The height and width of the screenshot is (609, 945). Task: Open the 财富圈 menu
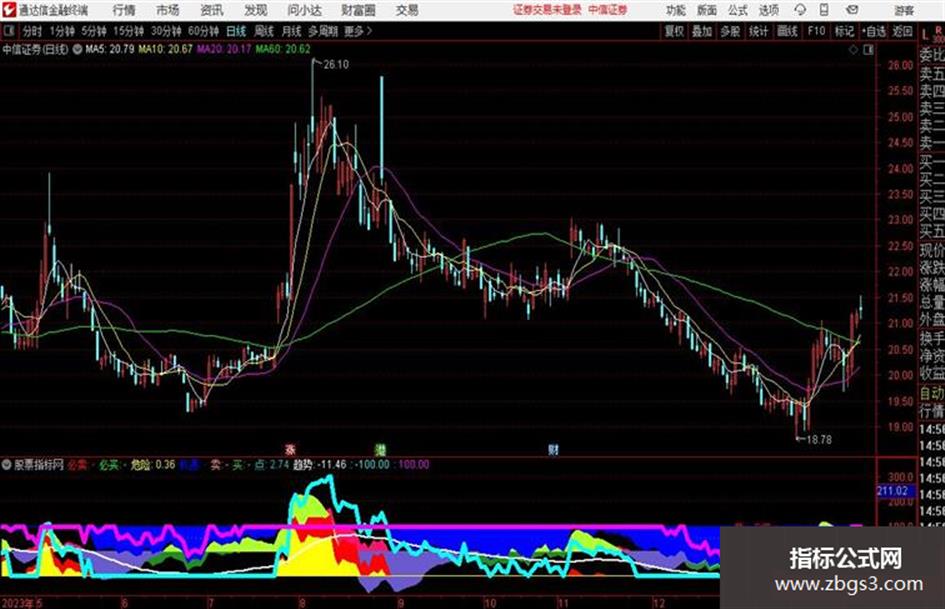click(x=358, y=10)
